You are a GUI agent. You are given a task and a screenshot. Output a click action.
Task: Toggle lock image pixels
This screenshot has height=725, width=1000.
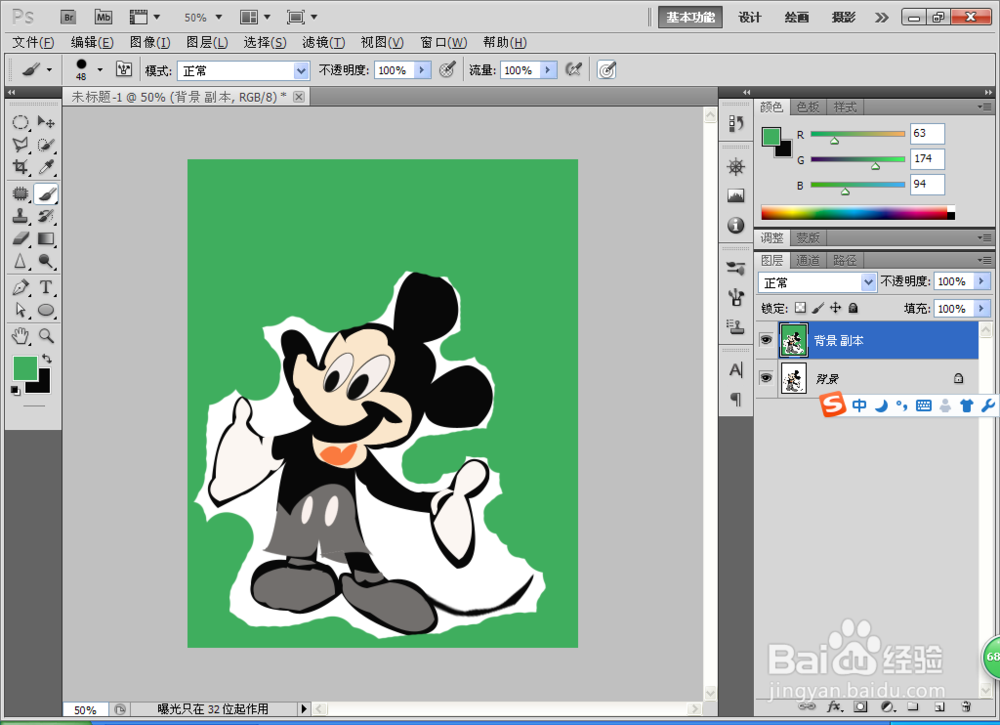click(818, 308)
